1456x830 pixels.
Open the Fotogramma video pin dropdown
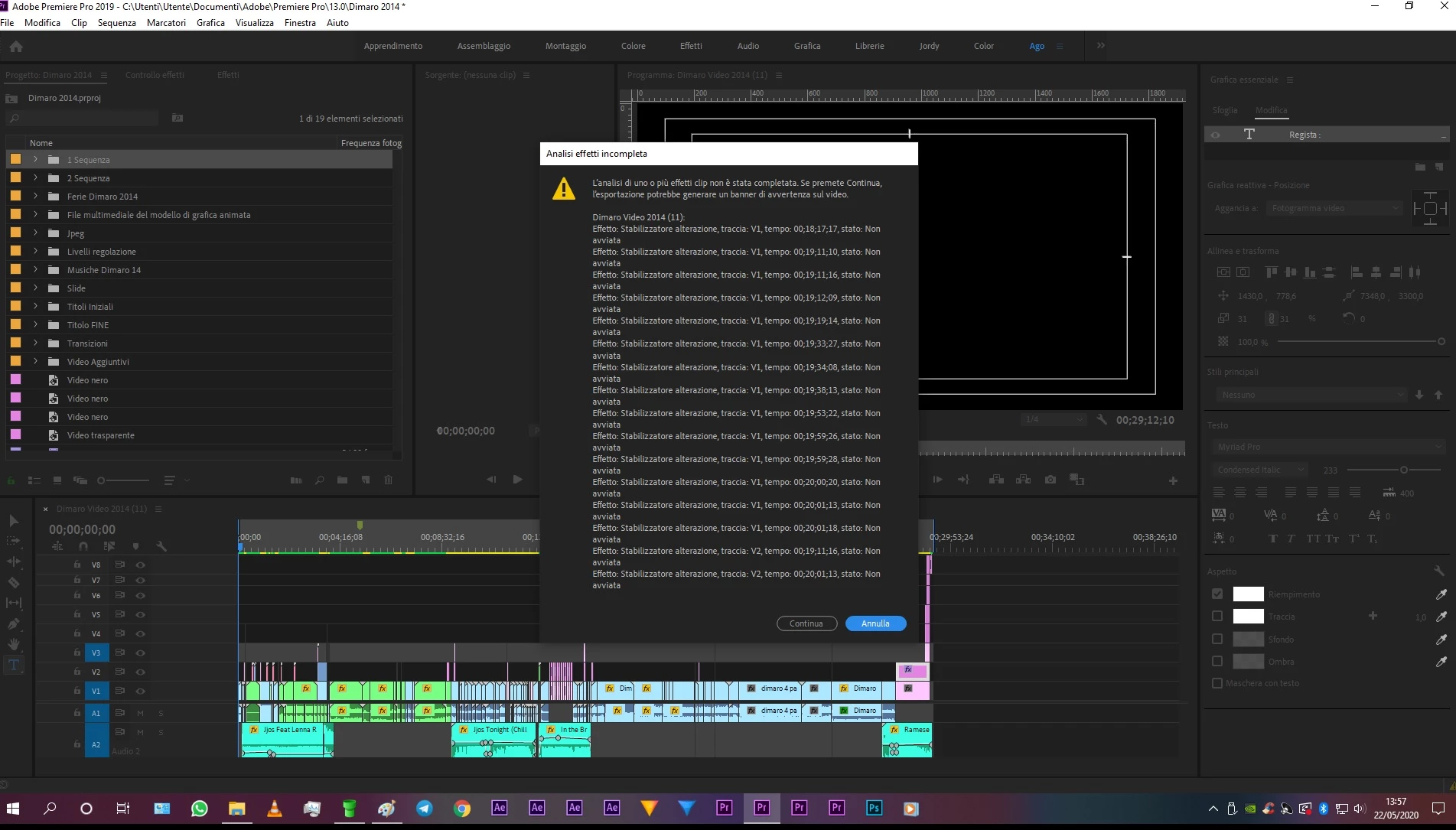coord(1334,208)
